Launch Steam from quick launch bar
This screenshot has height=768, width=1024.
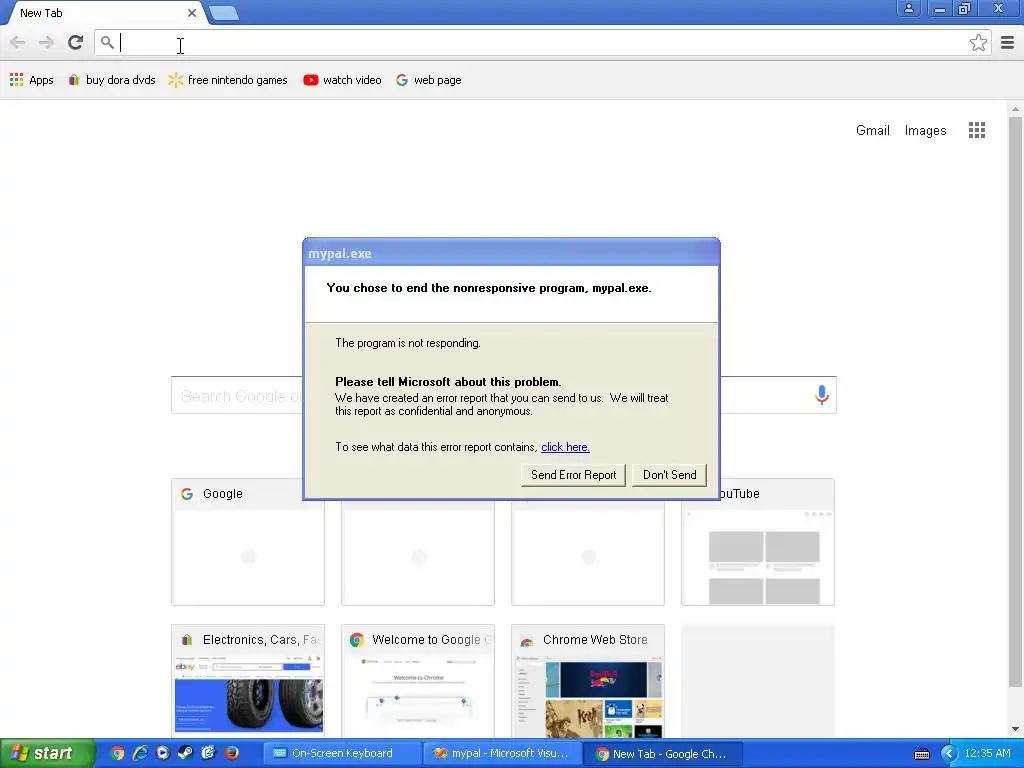tap(185, 753)
